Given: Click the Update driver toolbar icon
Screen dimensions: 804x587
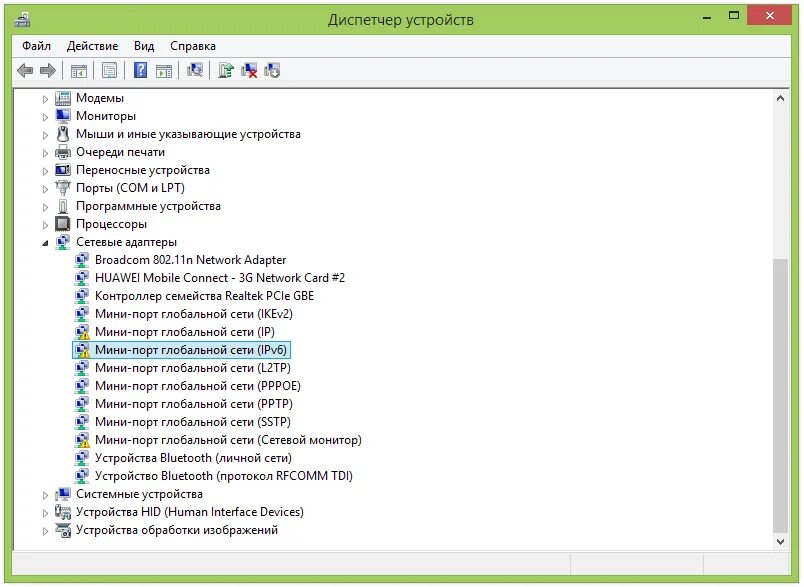Looking at the screenshot, I should point(226,70).
